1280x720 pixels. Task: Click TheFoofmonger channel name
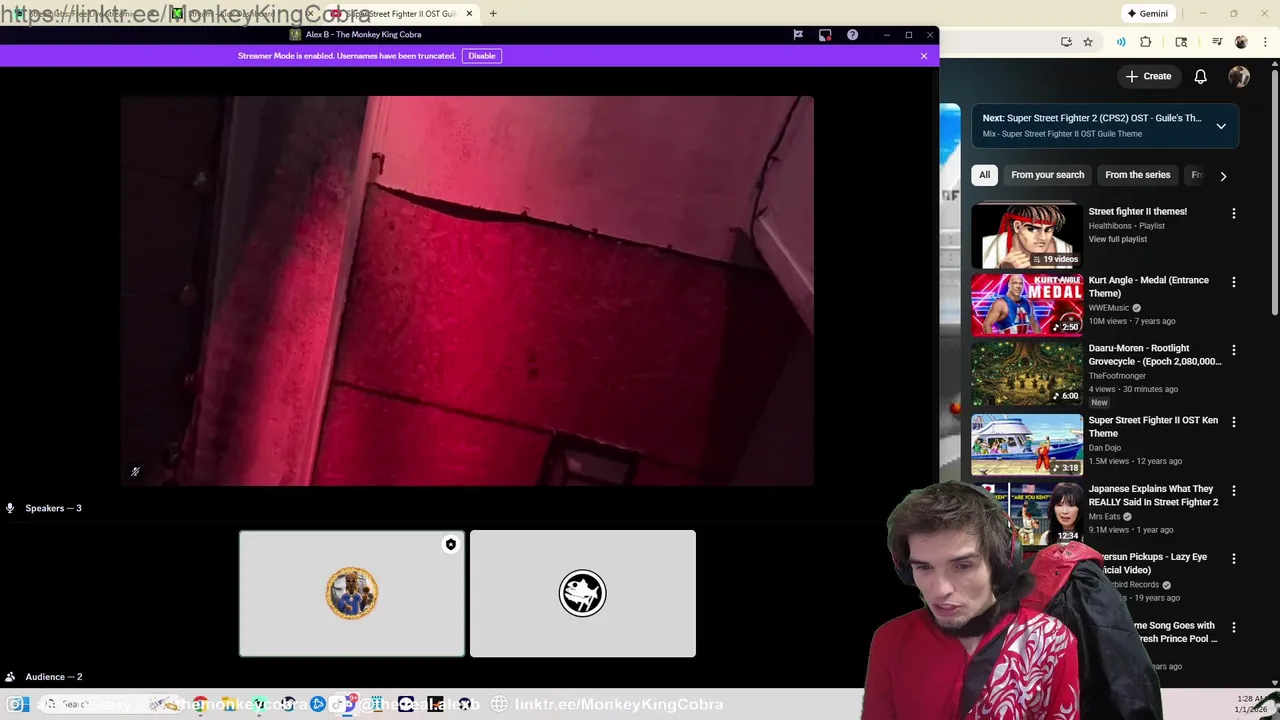tap(1117, 376)
